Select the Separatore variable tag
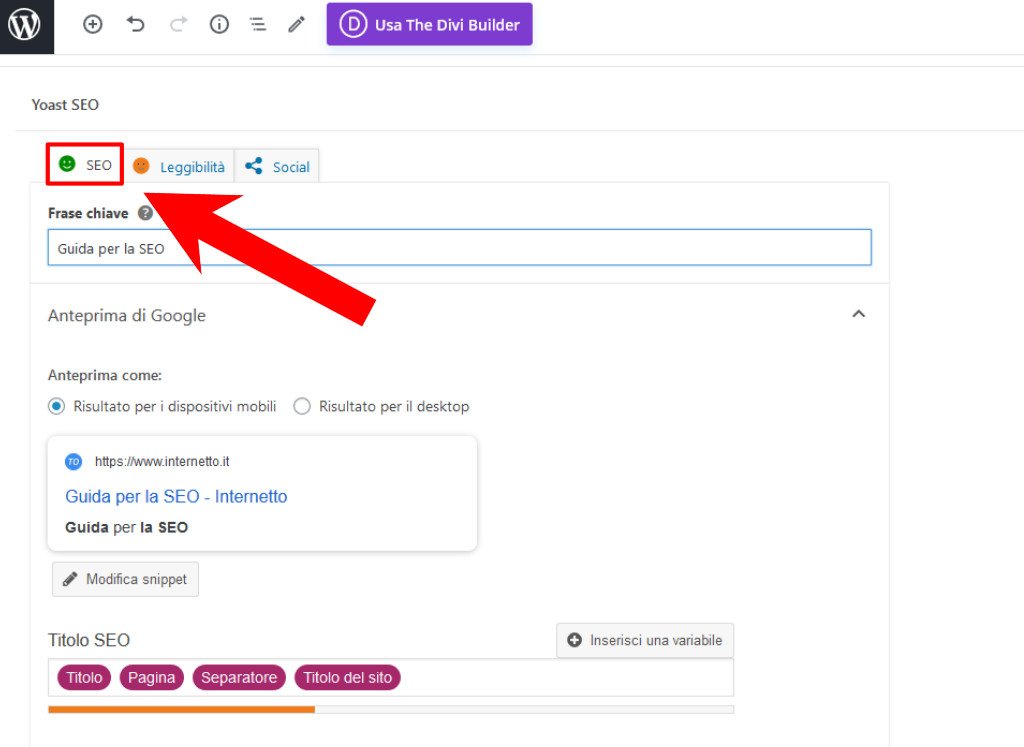Viewport: 1024px width, 747px height. (x=239, y=678)
